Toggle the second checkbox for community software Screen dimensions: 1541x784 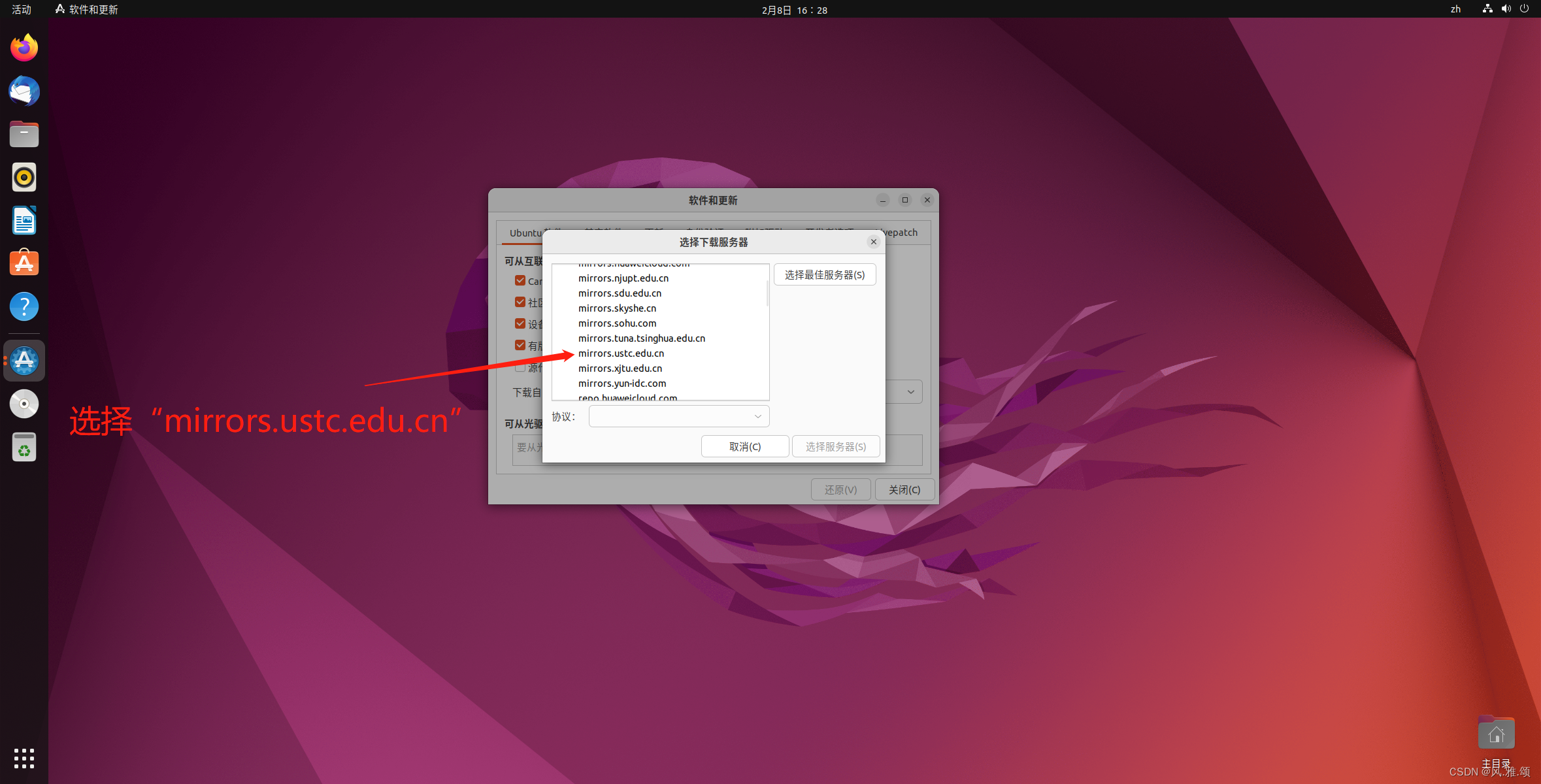point(520,302)
